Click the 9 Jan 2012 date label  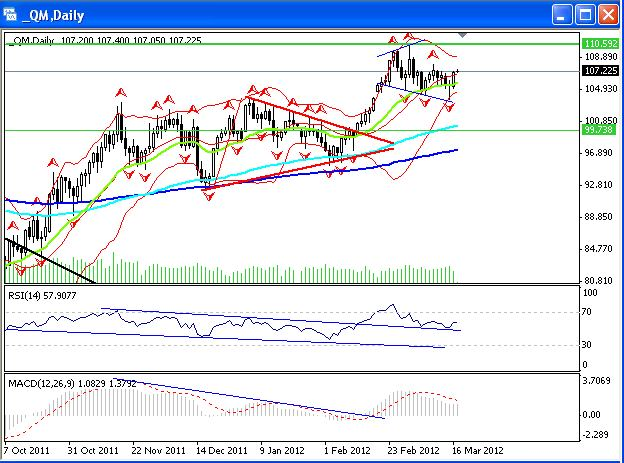282,451
